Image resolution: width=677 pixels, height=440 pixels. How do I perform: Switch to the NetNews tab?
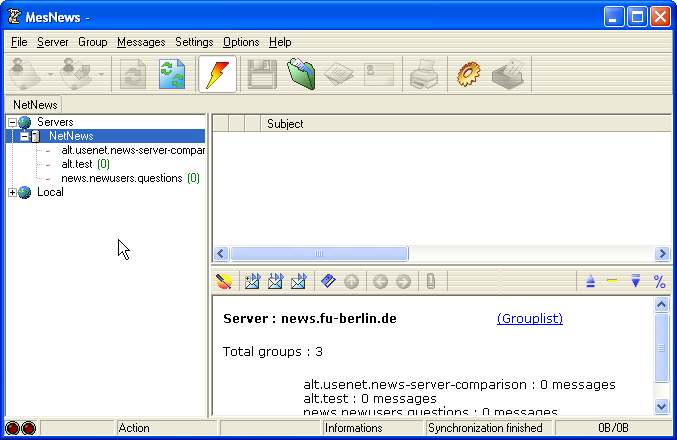click(x=36, y=104)
